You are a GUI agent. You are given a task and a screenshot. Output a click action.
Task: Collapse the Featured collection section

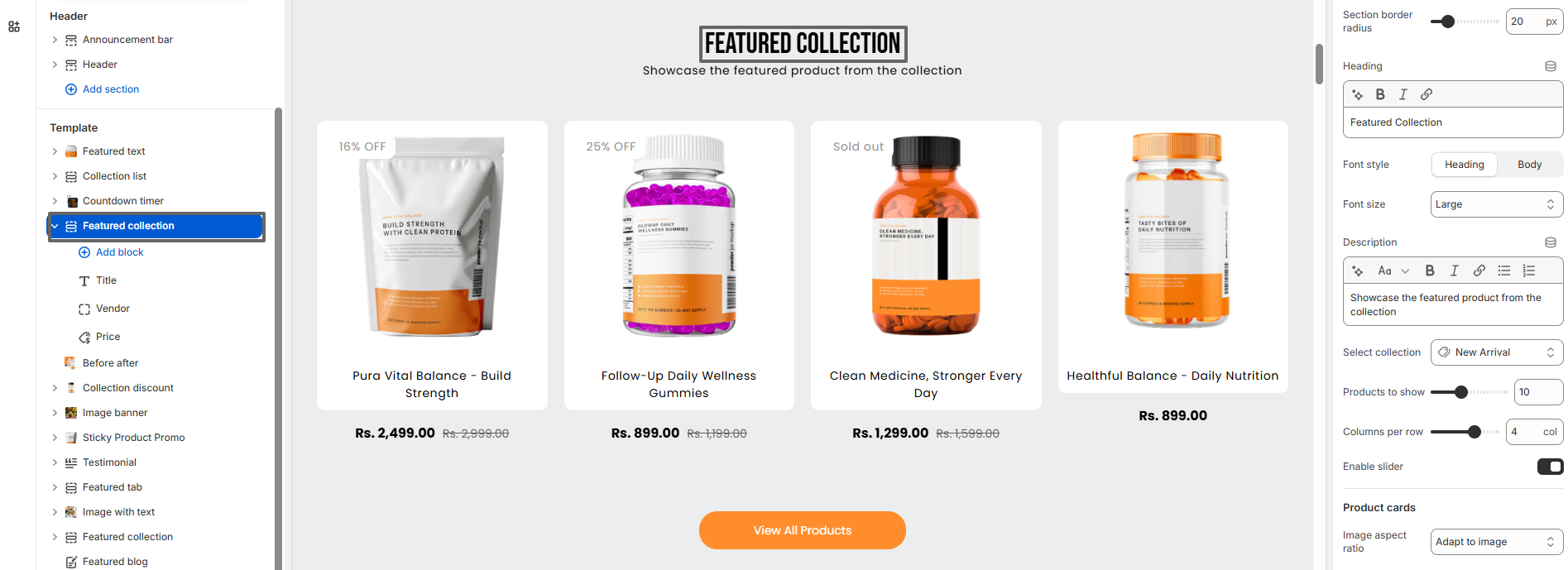tap(55, 225)
